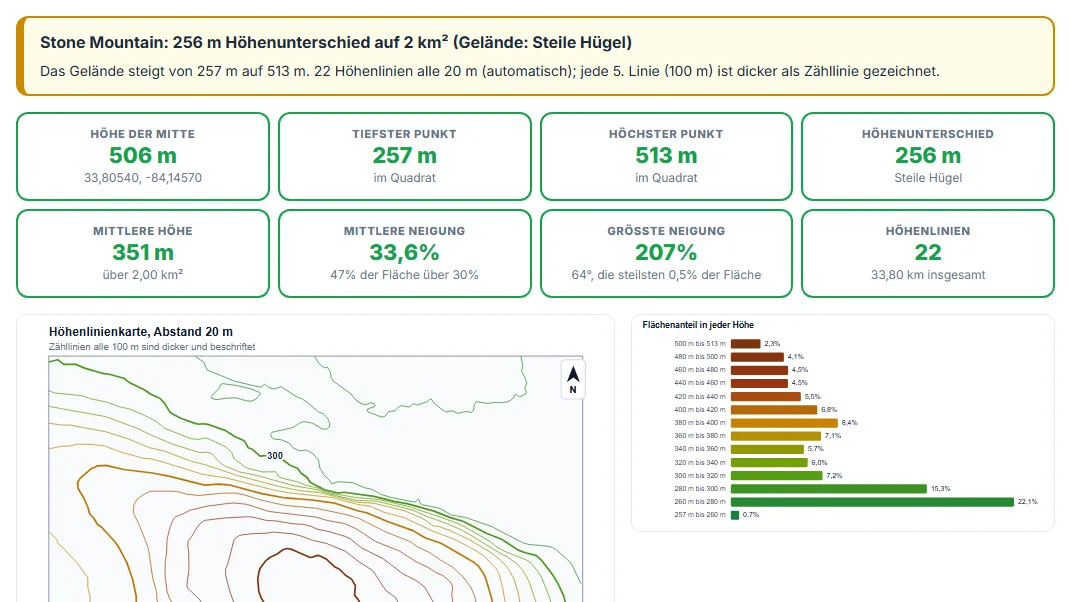1071x602 pixels.
Task: Click the "513 m" Höchster Punkt value
Action: point(666,156)
